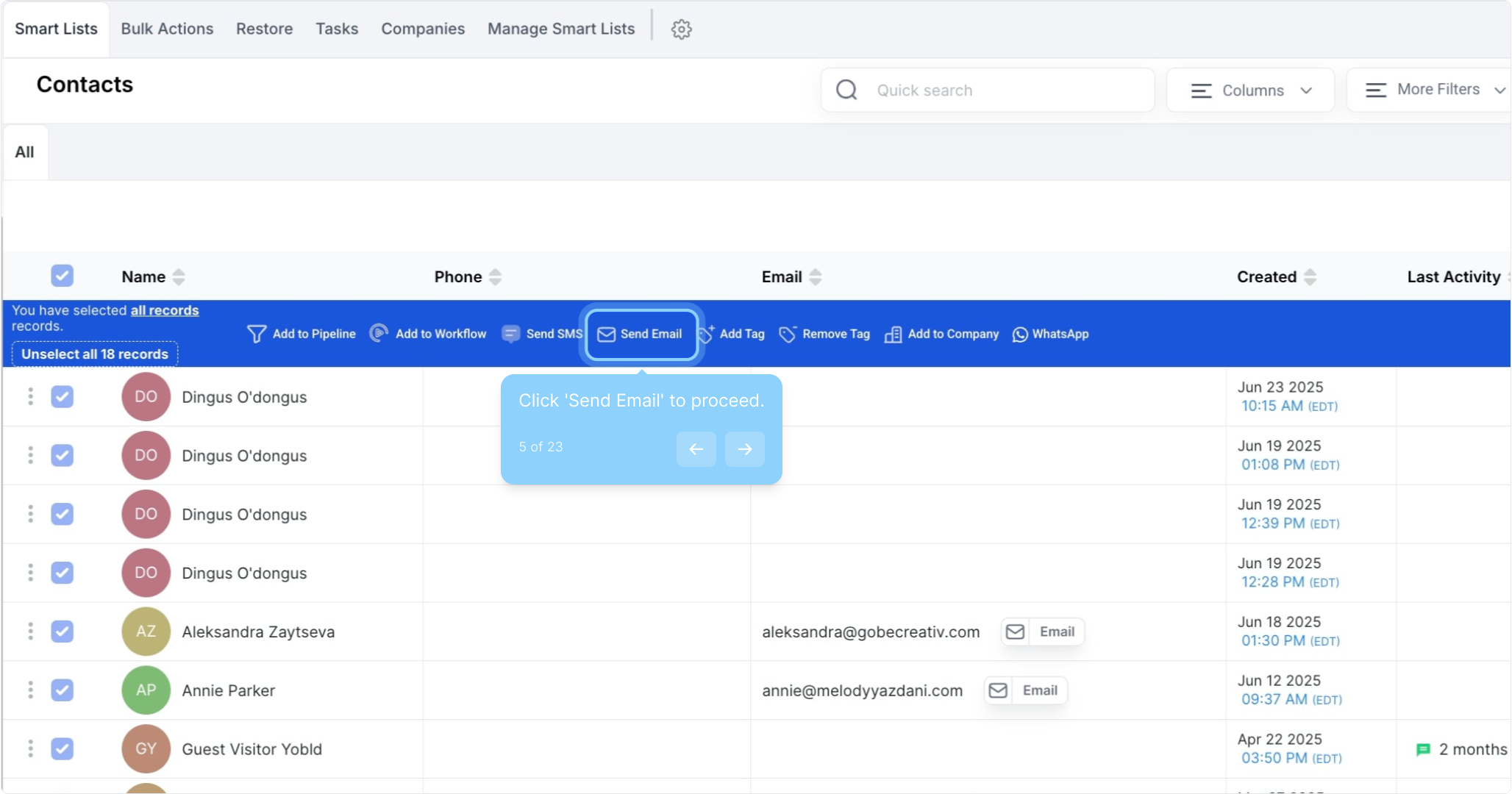The height and width of the screenshot is (794, 1512).
Task: Click Unselect all 18 records button
Action: pos(95,354)
